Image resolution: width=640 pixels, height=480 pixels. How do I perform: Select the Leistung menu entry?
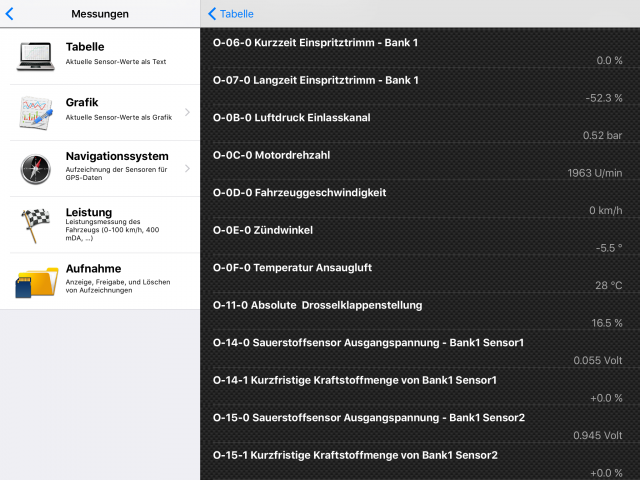click(100, 225)
